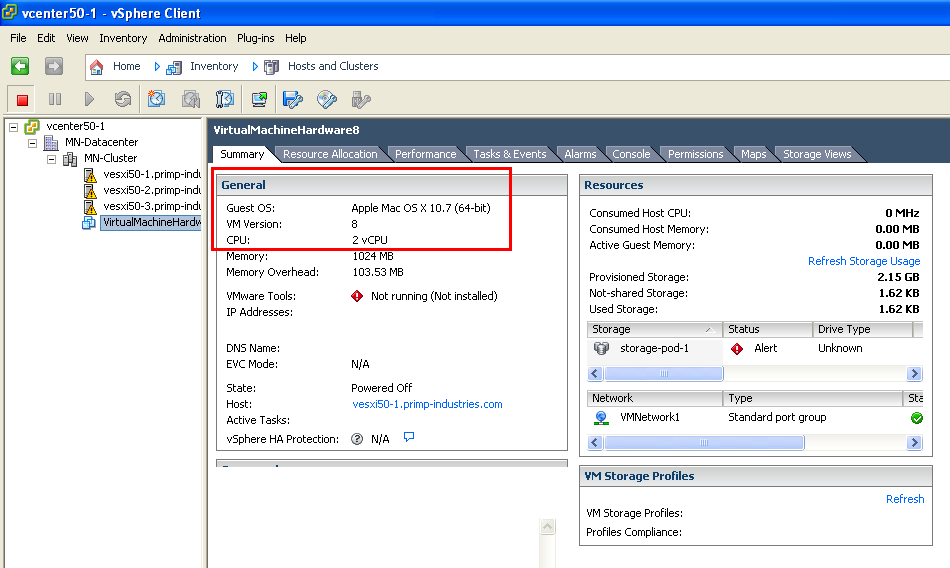Image resolution: width=950 pixels, height=568 pixels.
Task: Click the floppy connect toolbar icon
Action: coord(293,99)
